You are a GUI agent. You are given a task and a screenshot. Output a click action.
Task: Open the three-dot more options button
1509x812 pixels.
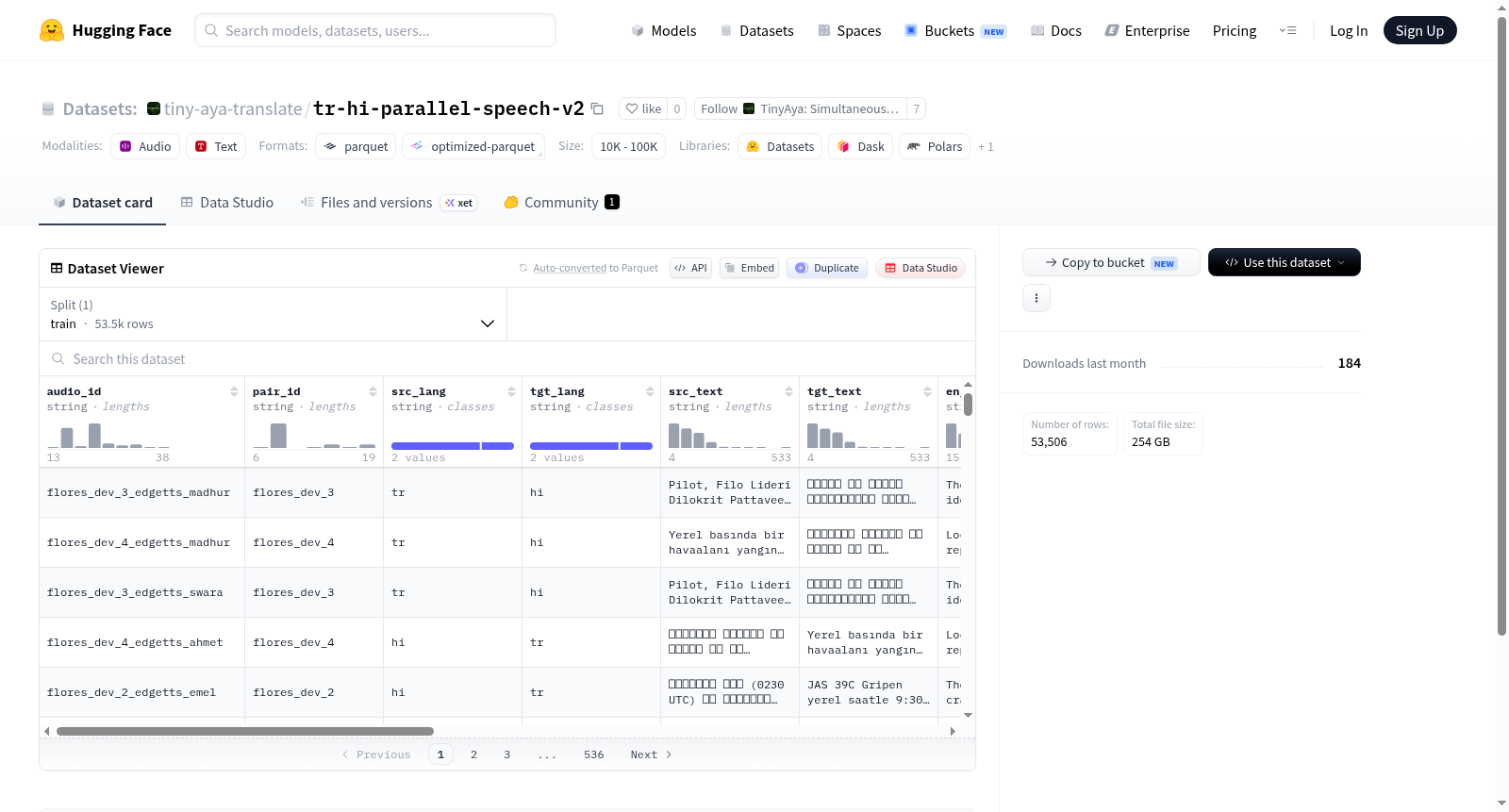(x=1036, y=298)
